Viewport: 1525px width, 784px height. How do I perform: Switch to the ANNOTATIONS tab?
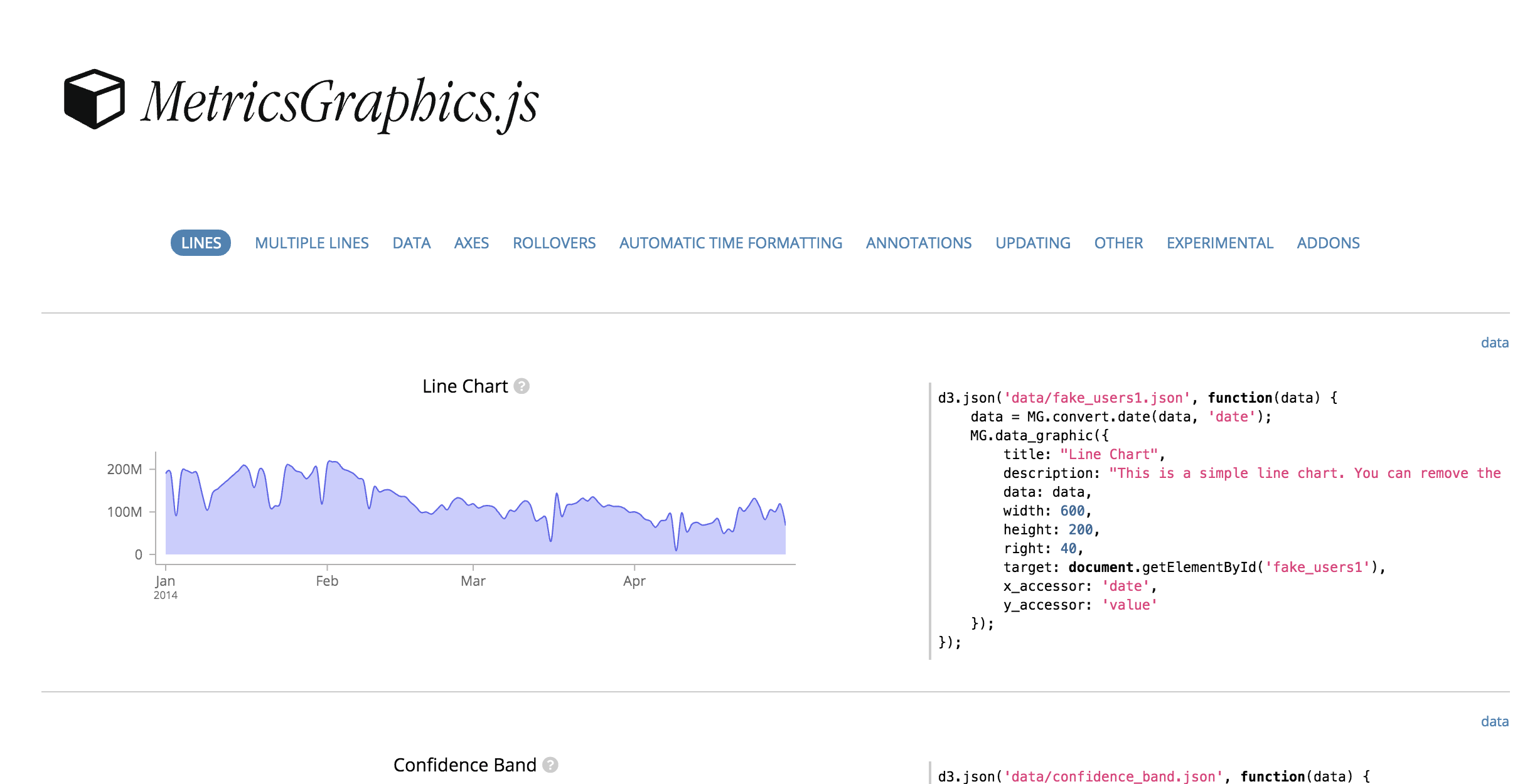919,243
